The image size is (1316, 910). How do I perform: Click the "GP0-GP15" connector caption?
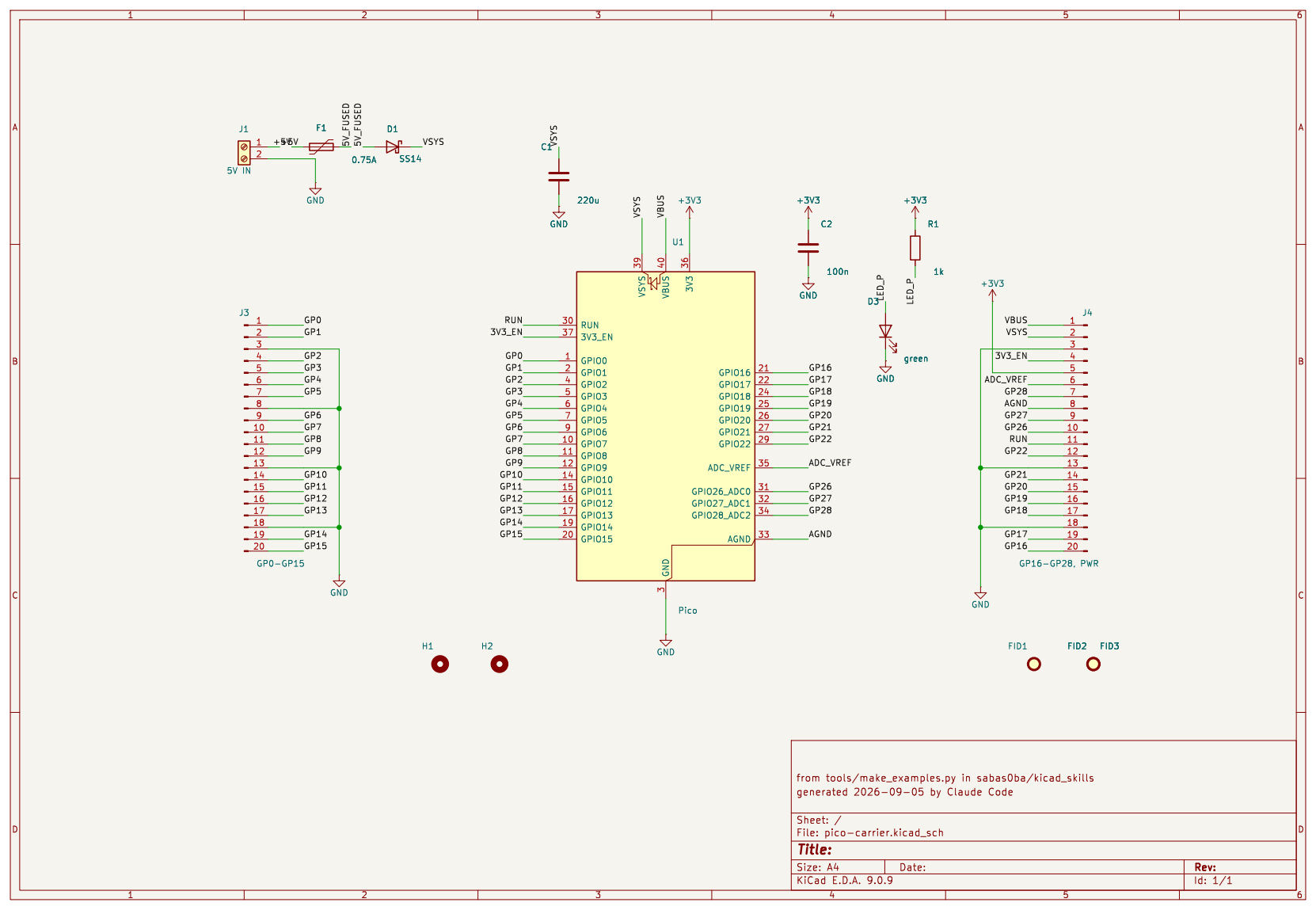point(280,564)
